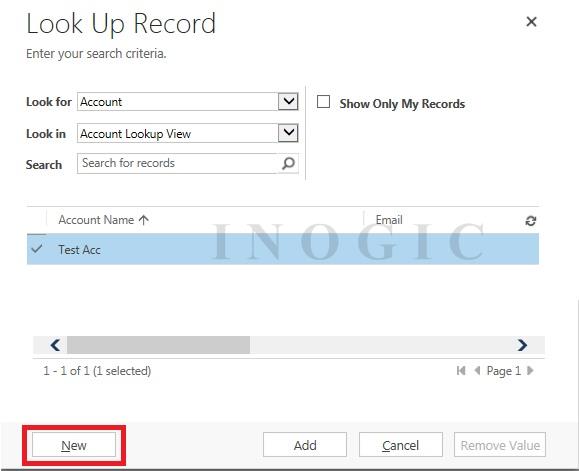
Task: Close the Look Up Record dialog
Action: [x=531, y=22]
